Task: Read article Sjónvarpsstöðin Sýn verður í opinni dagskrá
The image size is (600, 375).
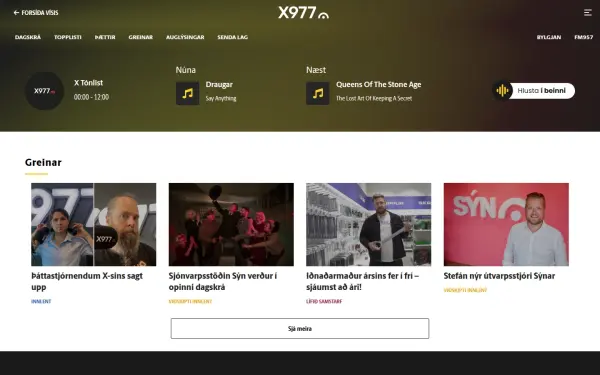Action: tap(223, 281)
